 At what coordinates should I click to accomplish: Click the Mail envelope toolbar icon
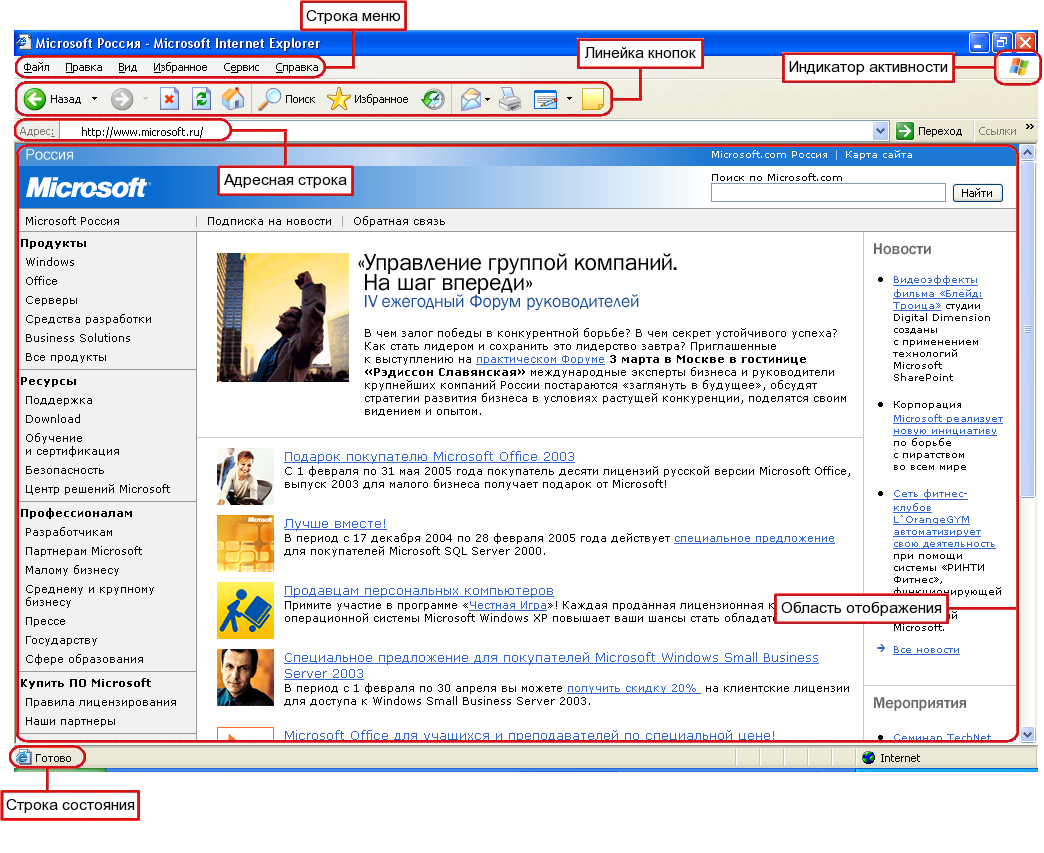point(471,99)
